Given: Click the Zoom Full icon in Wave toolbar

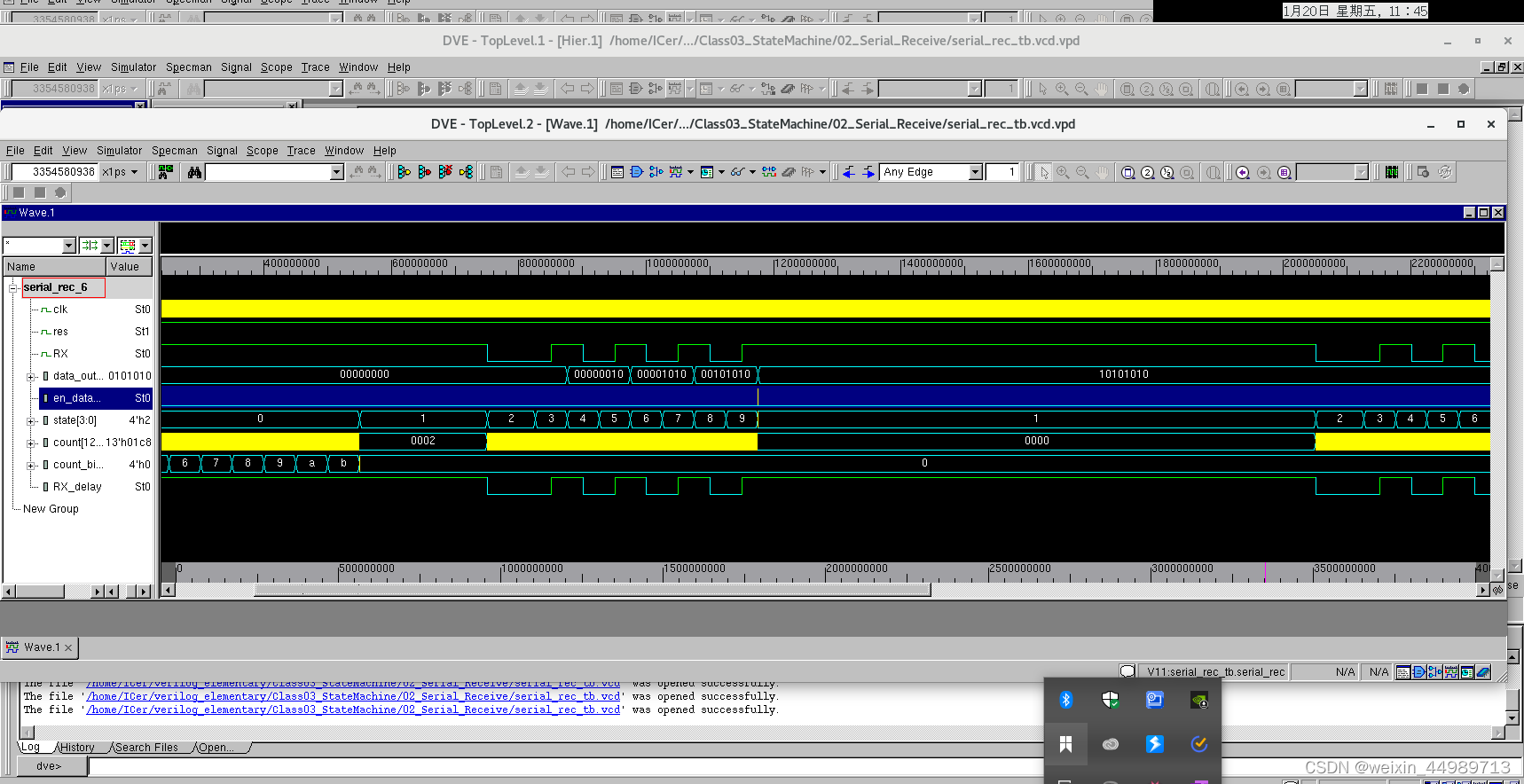Looking at the screenshot, I should pyautogui.click(x=1128, y=172).
